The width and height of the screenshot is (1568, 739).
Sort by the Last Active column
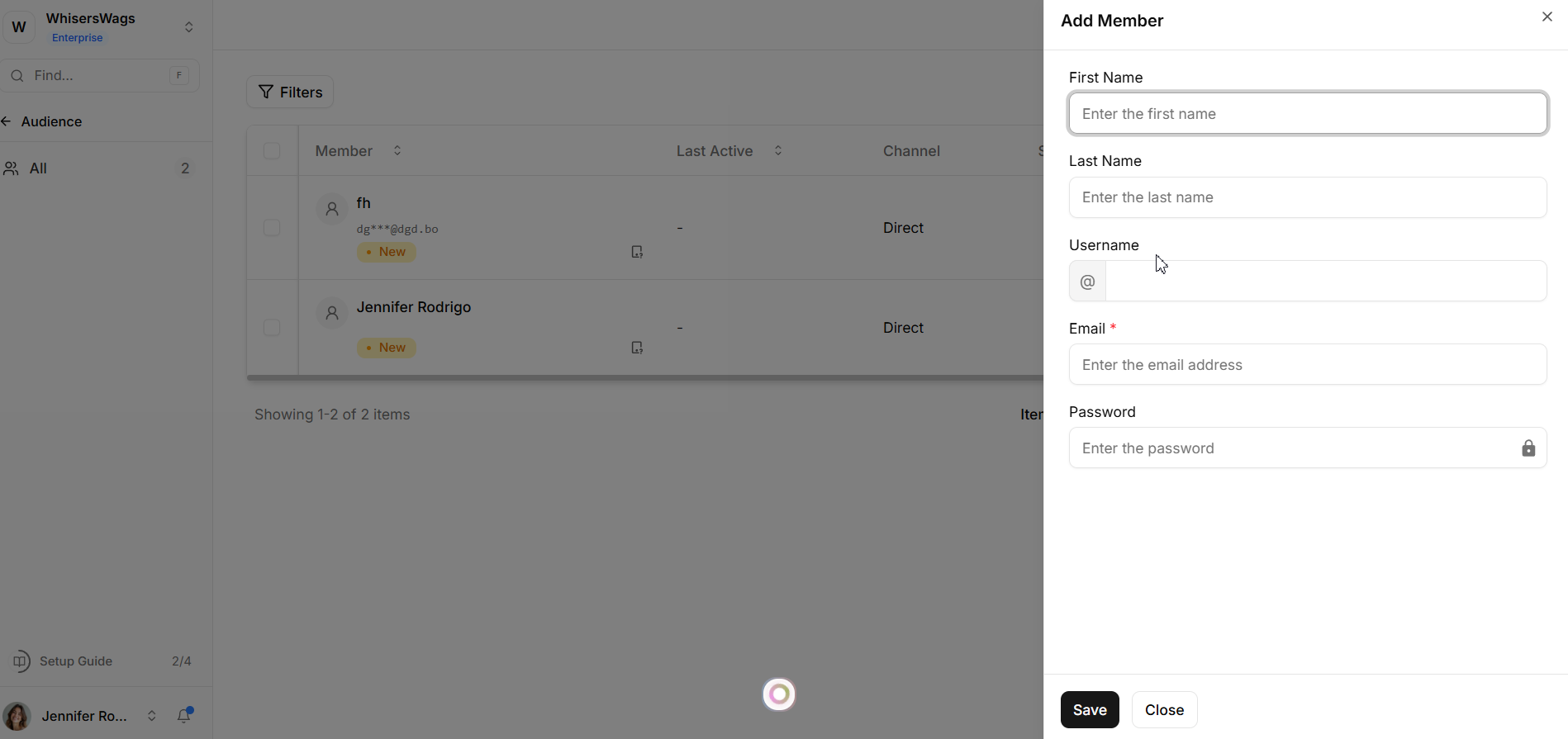click(778, 151)
